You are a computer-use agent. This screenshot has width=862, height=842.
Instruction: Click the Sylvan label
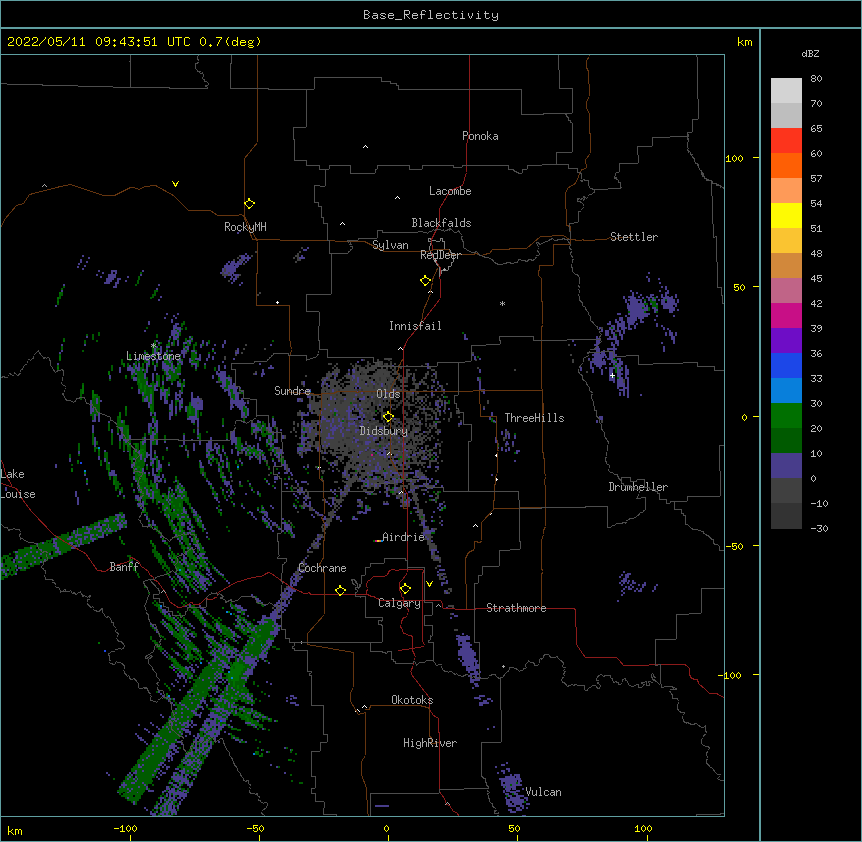click(390, 245)
